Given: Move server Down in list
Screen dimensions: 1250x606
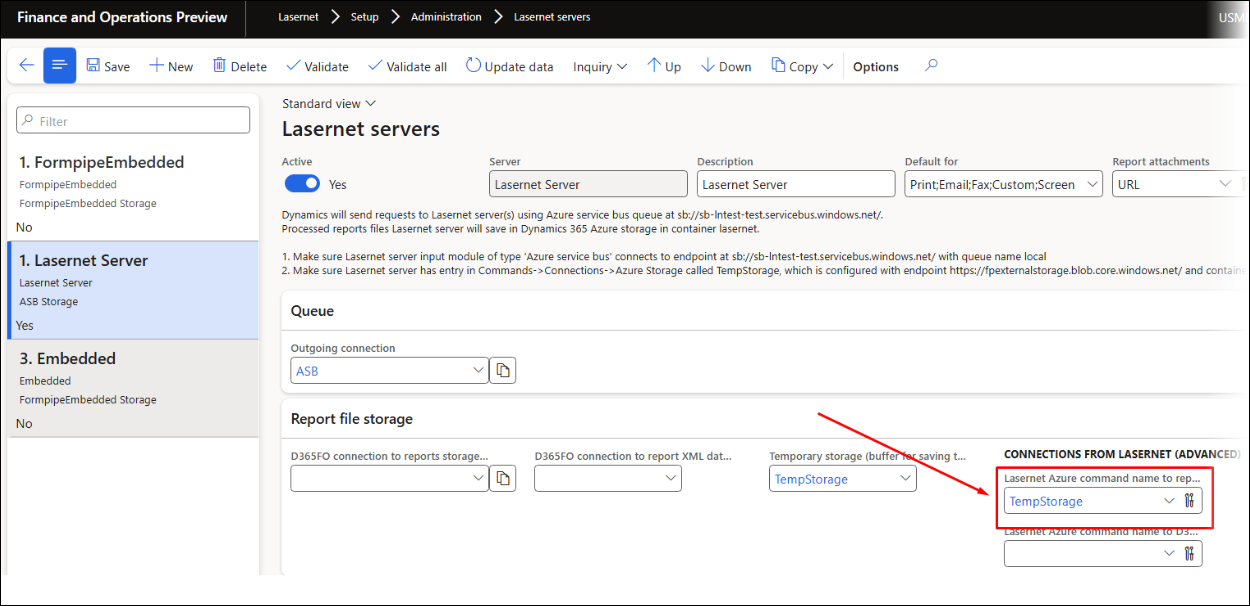Looking at the screenshot, I should coord(726,66).
